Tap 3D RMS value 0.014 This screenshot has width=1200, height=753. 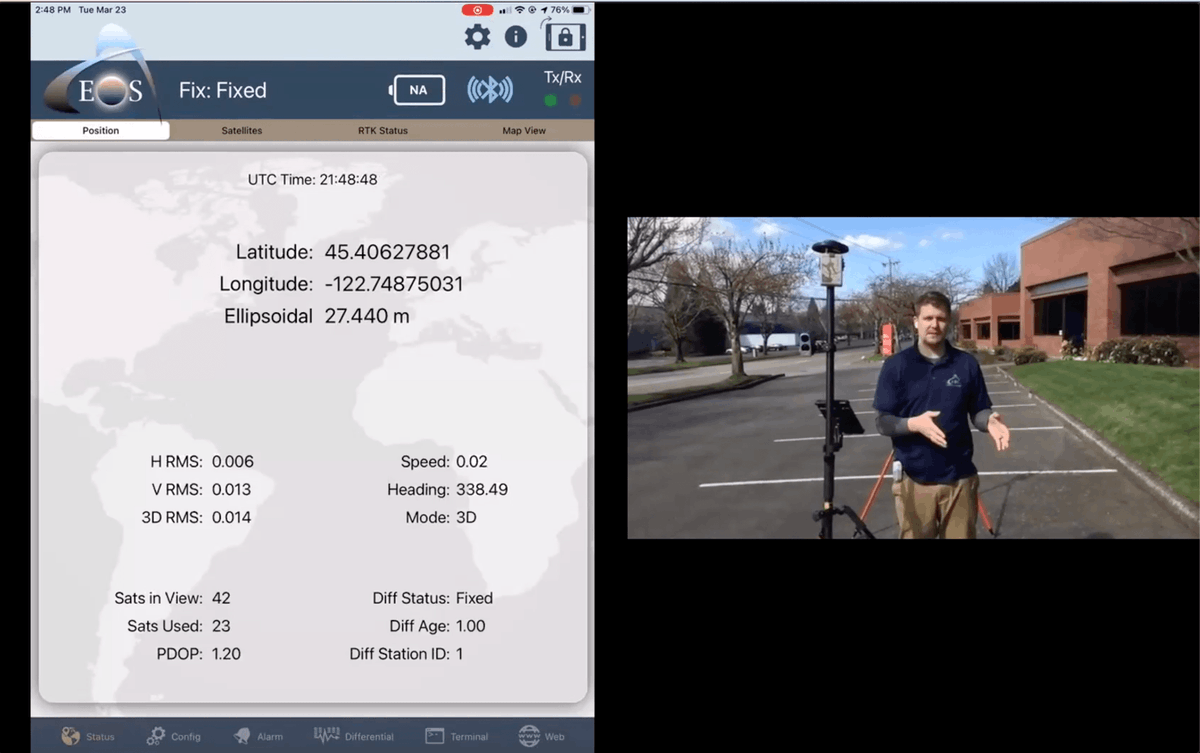point(231,518)
